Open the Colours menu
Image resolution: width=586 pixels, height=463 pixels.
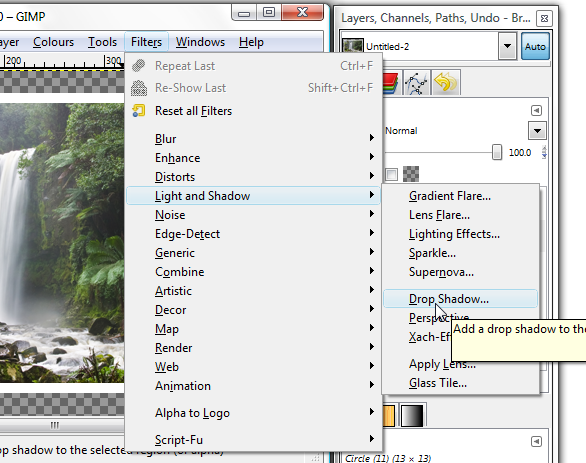coord(53,42)
